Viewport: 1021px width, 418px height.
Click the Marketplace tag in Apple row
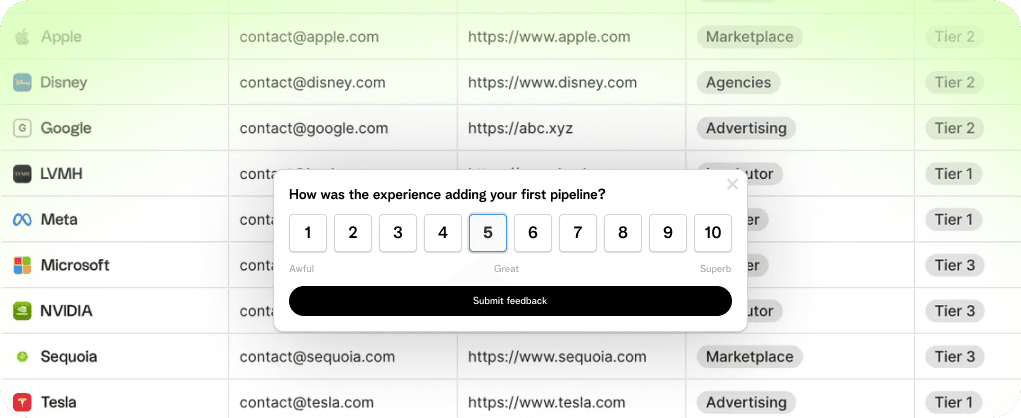749,36
